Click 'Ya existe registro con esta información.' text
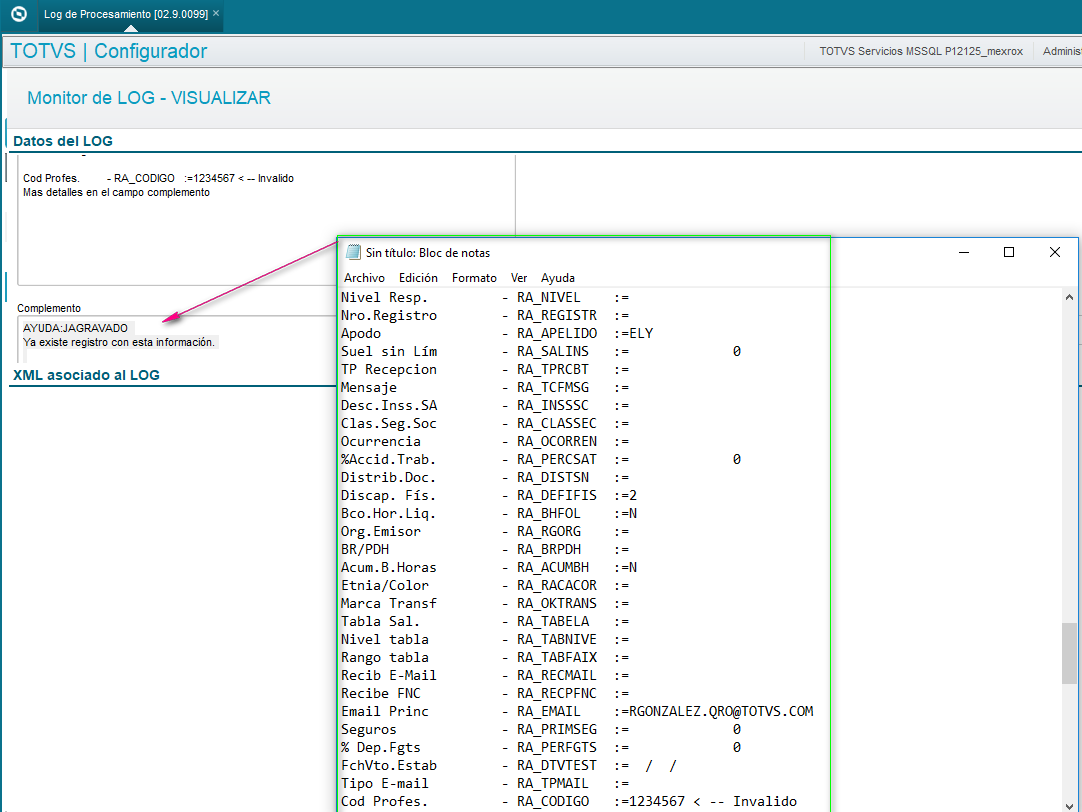The width and height of the screenshot is (1082, 812). [119, 342]
